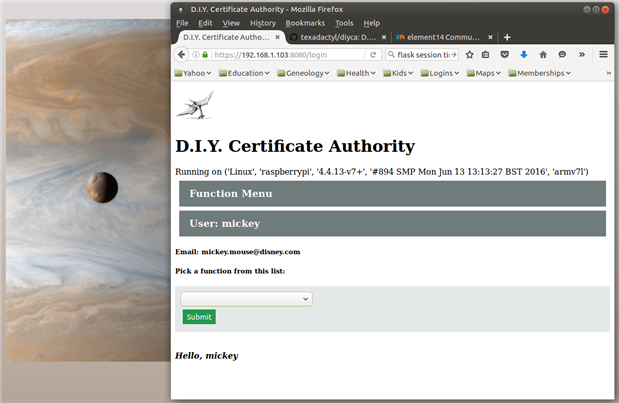Open the Pocket icon in toolbar
The height and width of the screenshot is (403, 619).
pyautogui.click(x=505, y=54)
